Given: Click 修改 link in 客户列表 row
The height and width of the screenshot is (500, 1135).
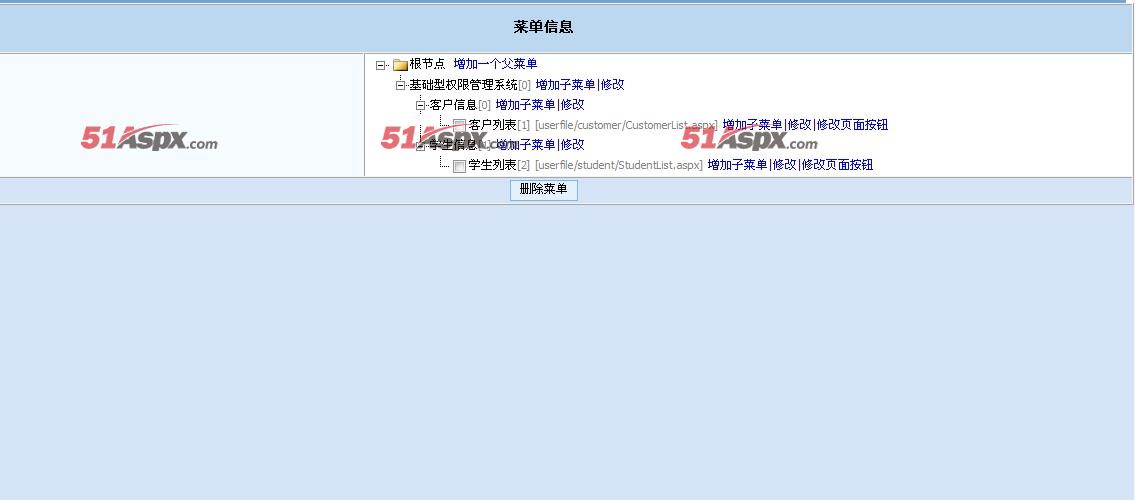Looking at the screenshot, I should [x=800, y=124].
